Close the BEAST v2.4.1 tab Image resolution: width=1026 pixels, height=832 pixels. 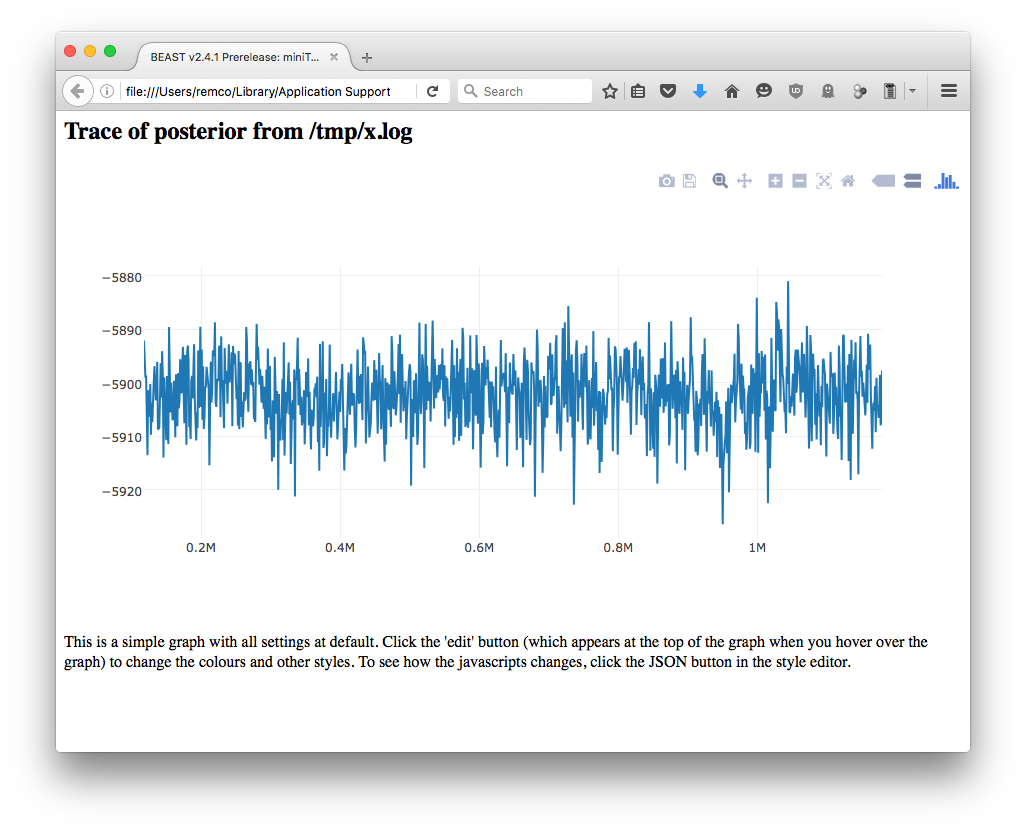[334, 57]
